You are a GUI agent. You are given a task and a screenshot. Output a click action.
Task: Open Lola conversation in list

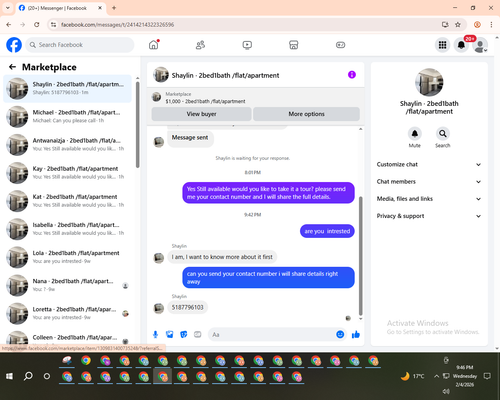(67, 257)
